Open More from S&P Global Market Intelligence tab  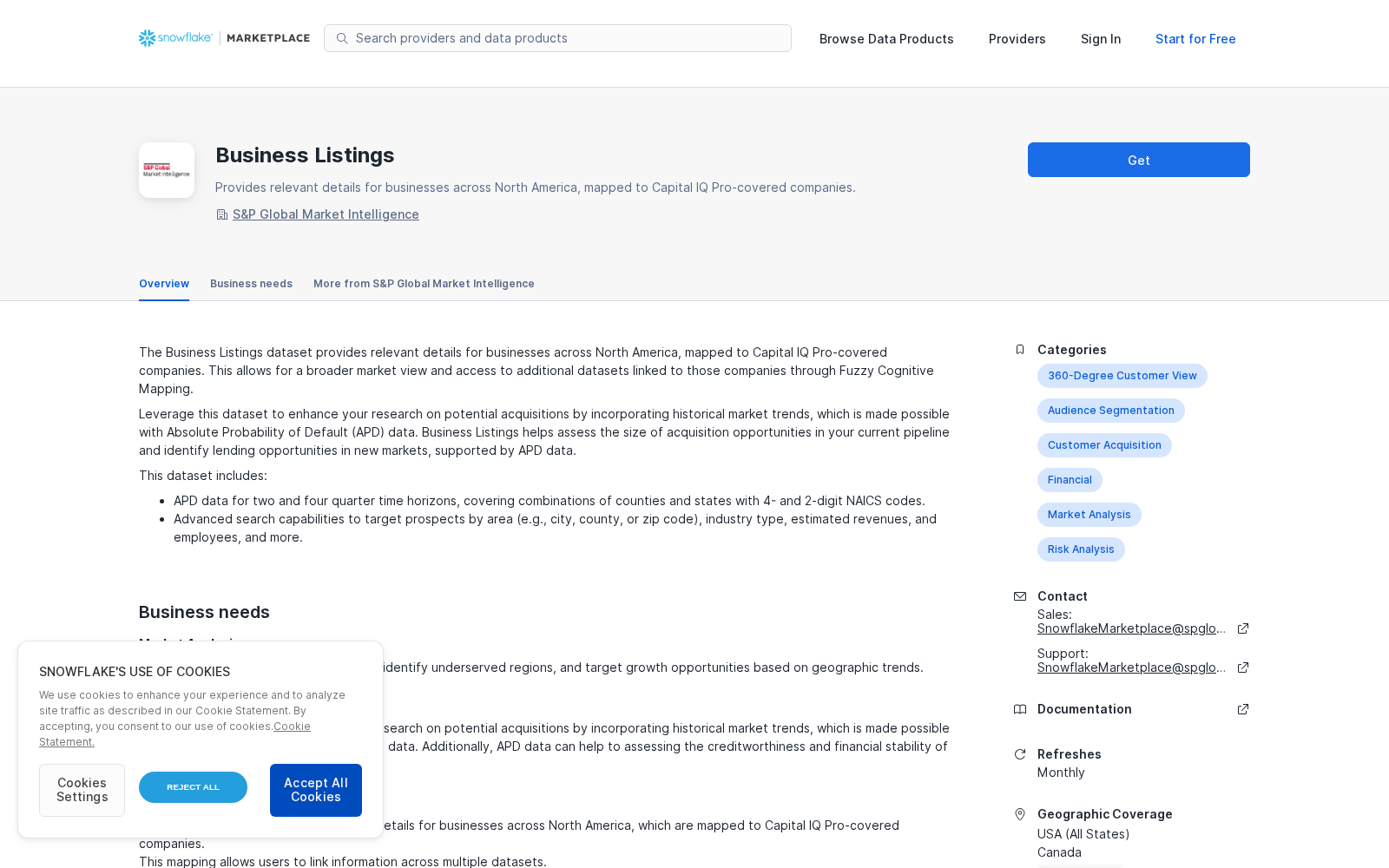[424, 284]
